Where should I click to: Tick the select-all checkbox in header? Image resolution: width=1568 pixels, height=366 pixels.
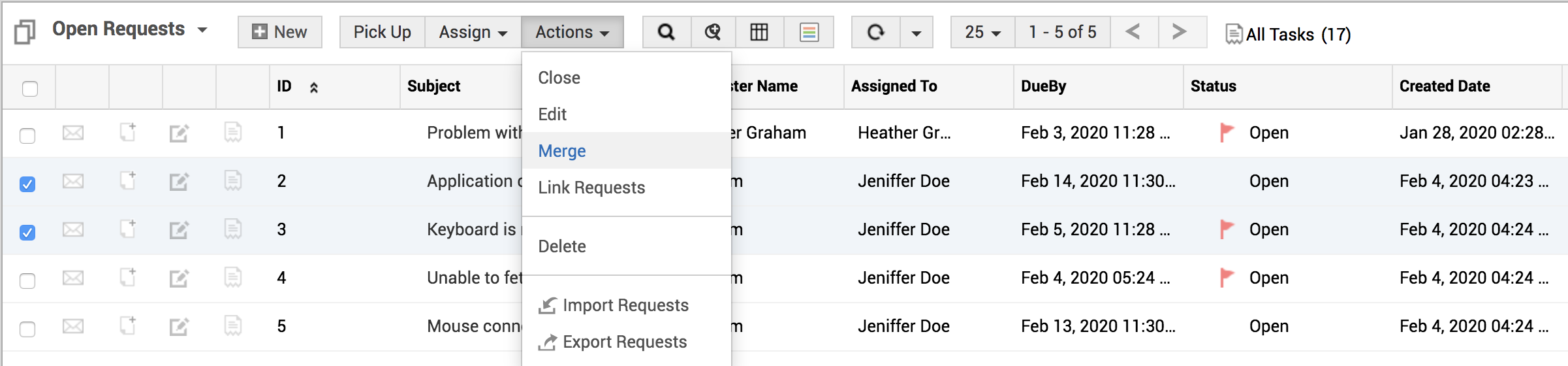pos(30,88)
